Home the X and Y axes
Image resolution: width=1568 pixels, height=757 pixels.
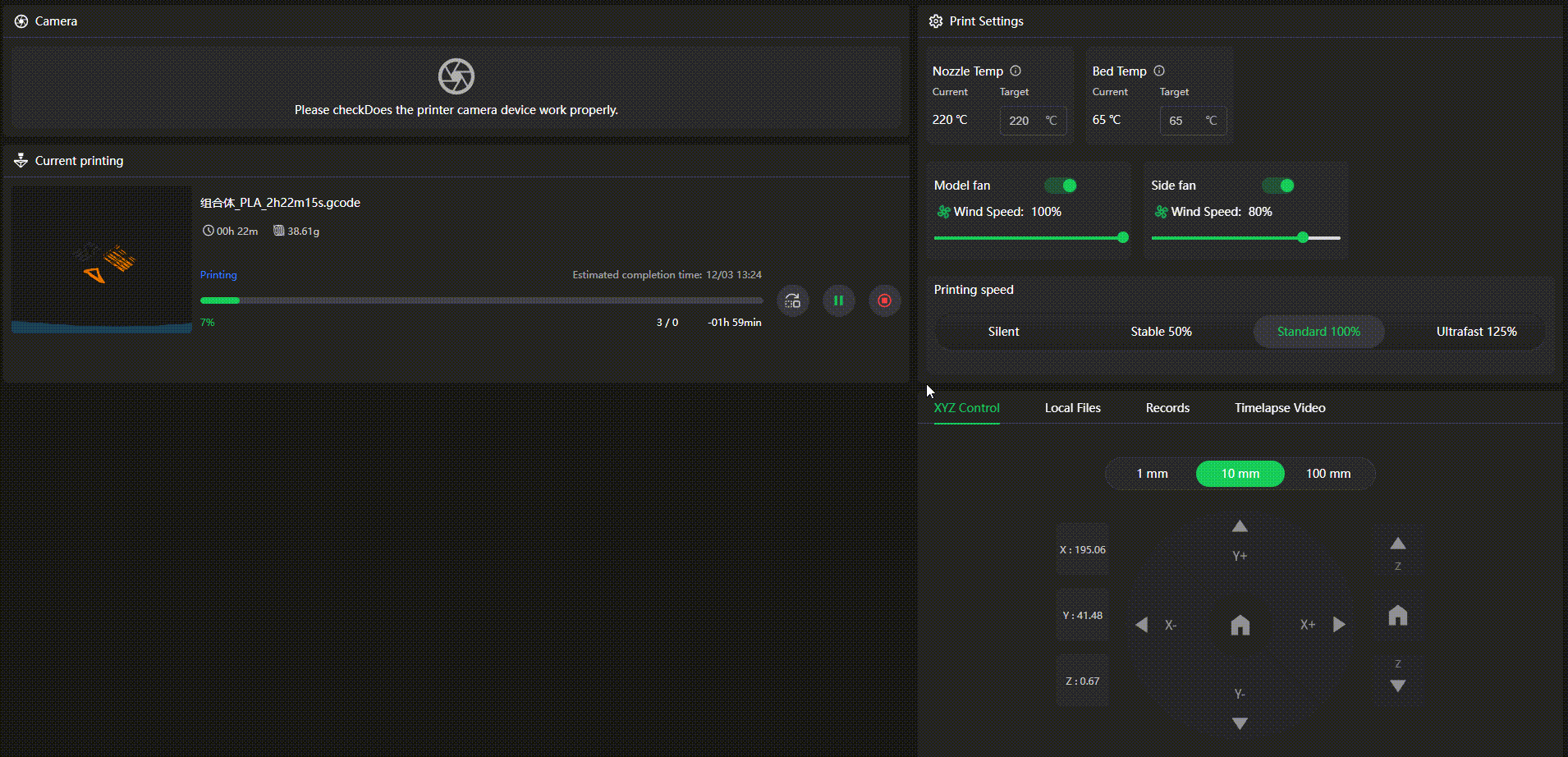click(1240, 626)
